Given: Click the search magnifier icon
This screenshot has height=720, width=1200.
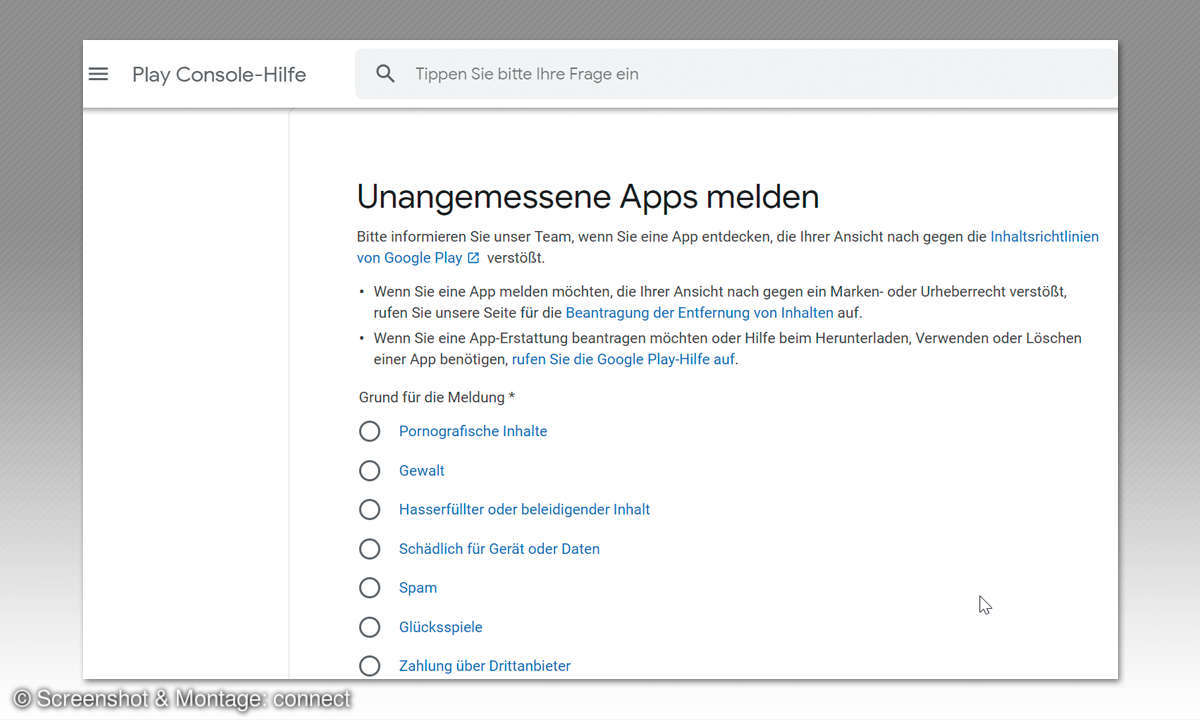Looking at the screenshot, I should click(x=385, y=74).
